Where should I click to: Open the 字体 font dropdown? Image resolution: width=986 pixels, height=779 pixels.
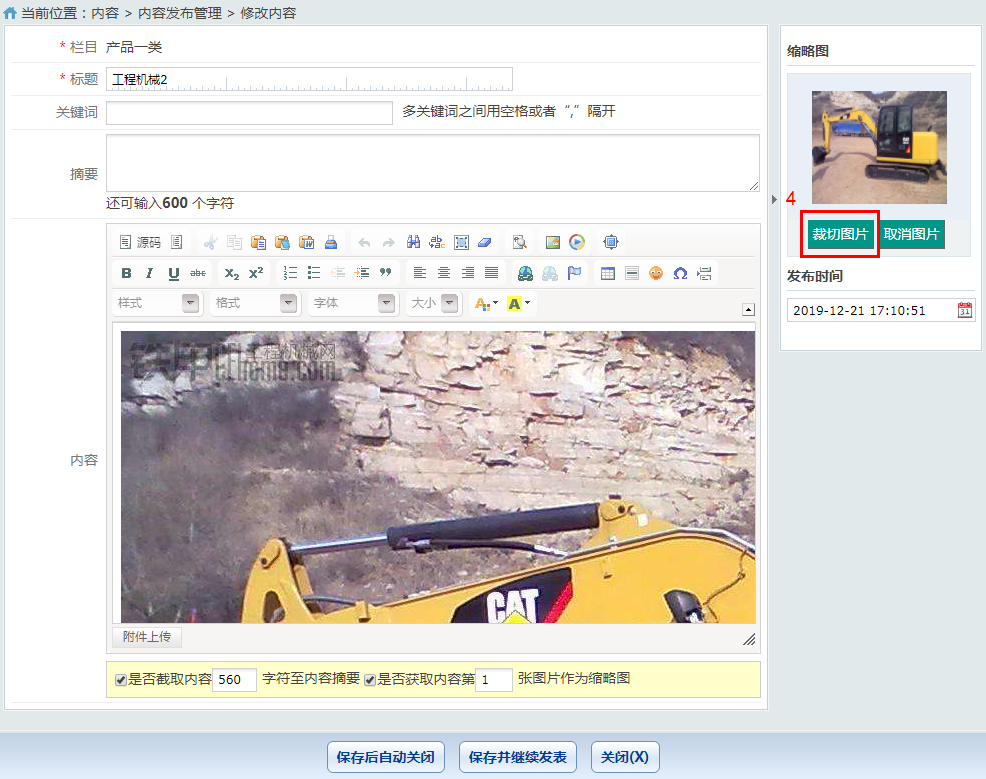pyautogui.click(x=353, y=303)
